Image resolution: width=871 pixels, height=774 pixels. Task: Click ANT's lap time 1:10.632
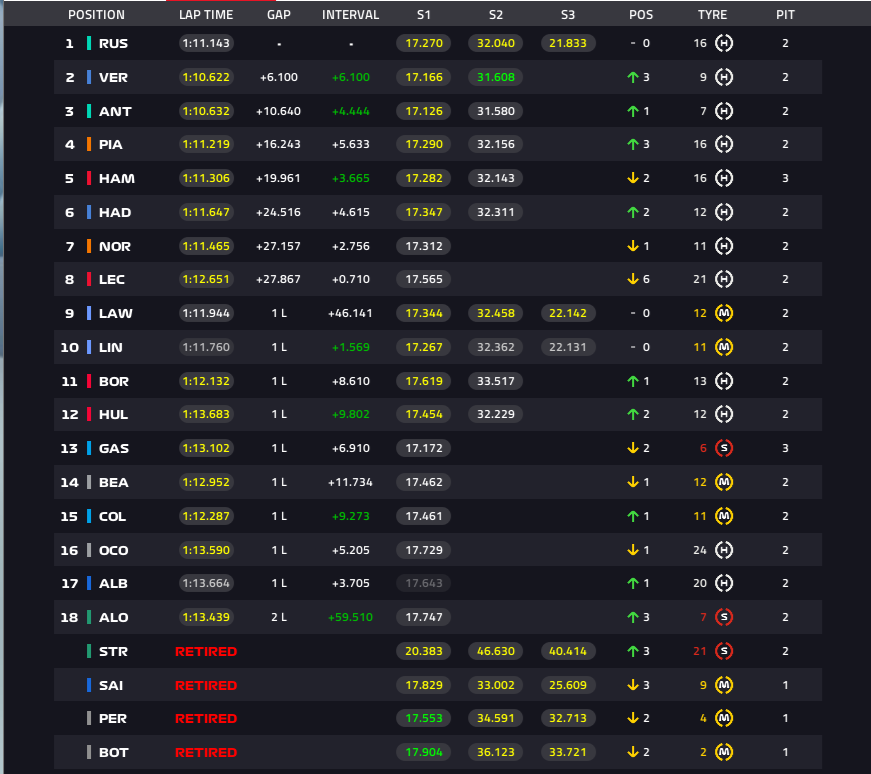[x=206, y=111]
